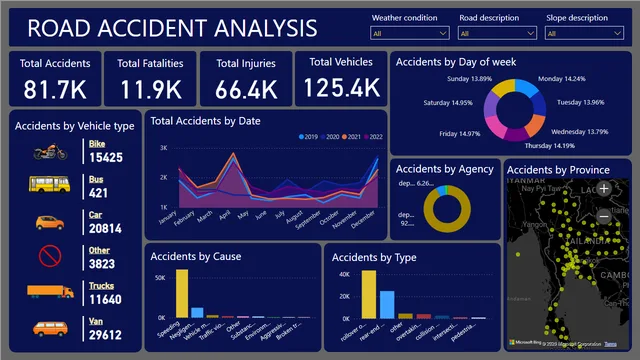This screenshot has width=640, height=360.
Task: Select the Total Accidents 81.7K card
Action: 55,79
